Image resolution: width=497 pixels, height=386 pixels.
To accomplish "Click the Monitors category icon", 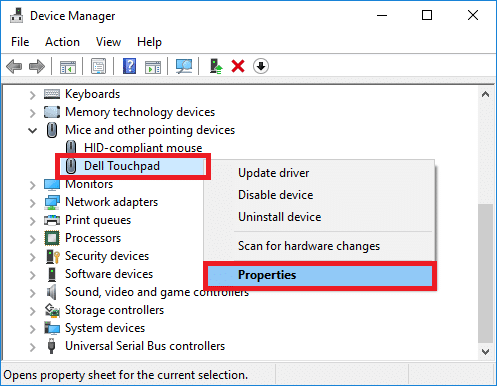I will pos(52,184).
